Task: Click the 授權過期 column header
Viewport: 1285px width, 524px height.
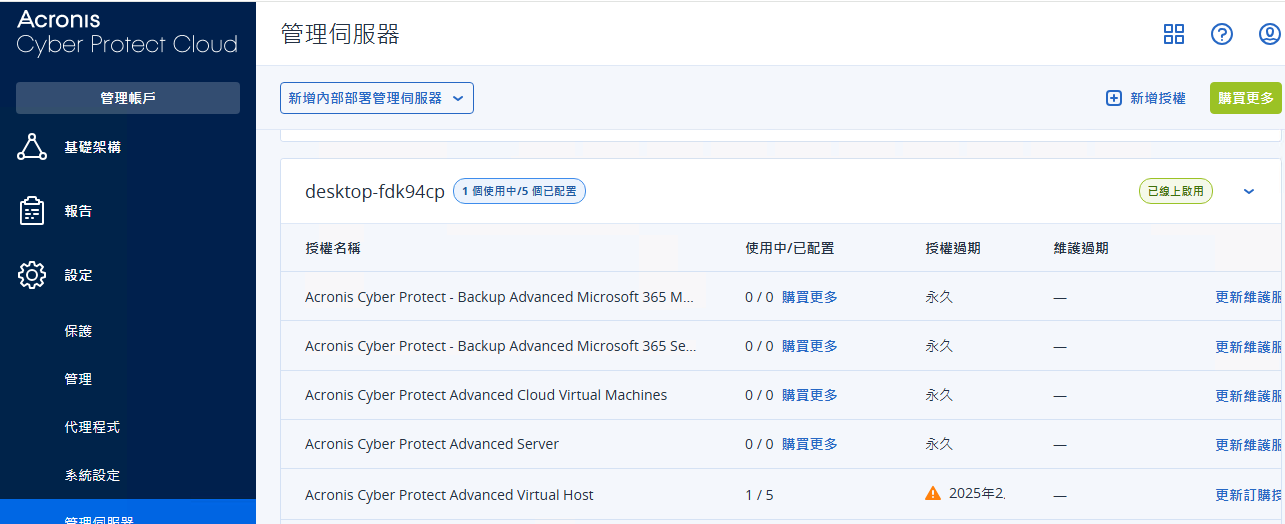Action: [953, 248]
